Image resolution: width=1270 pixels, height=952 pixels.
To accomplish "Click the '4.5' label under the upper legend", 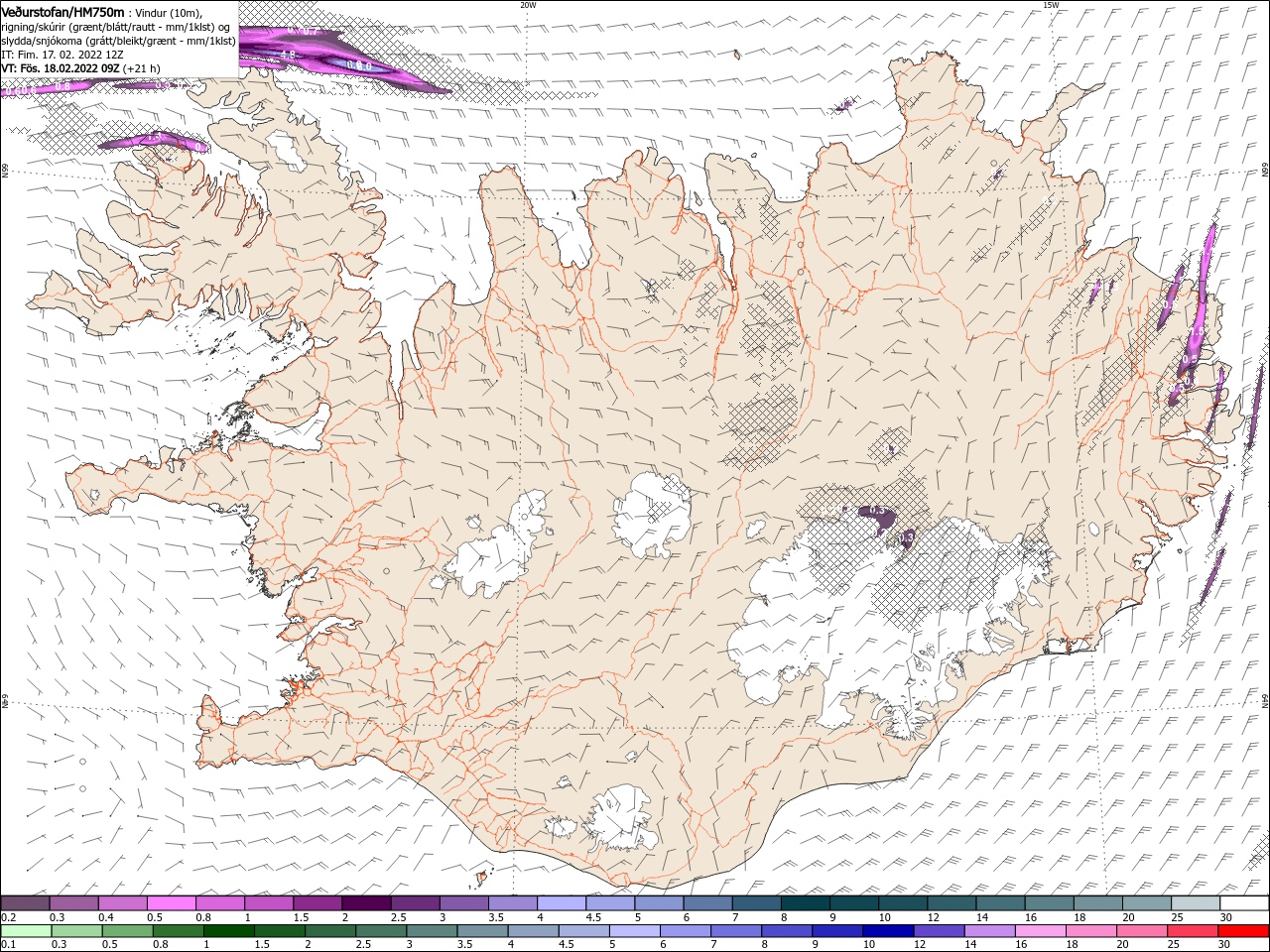I will click(x=593, y=917).
